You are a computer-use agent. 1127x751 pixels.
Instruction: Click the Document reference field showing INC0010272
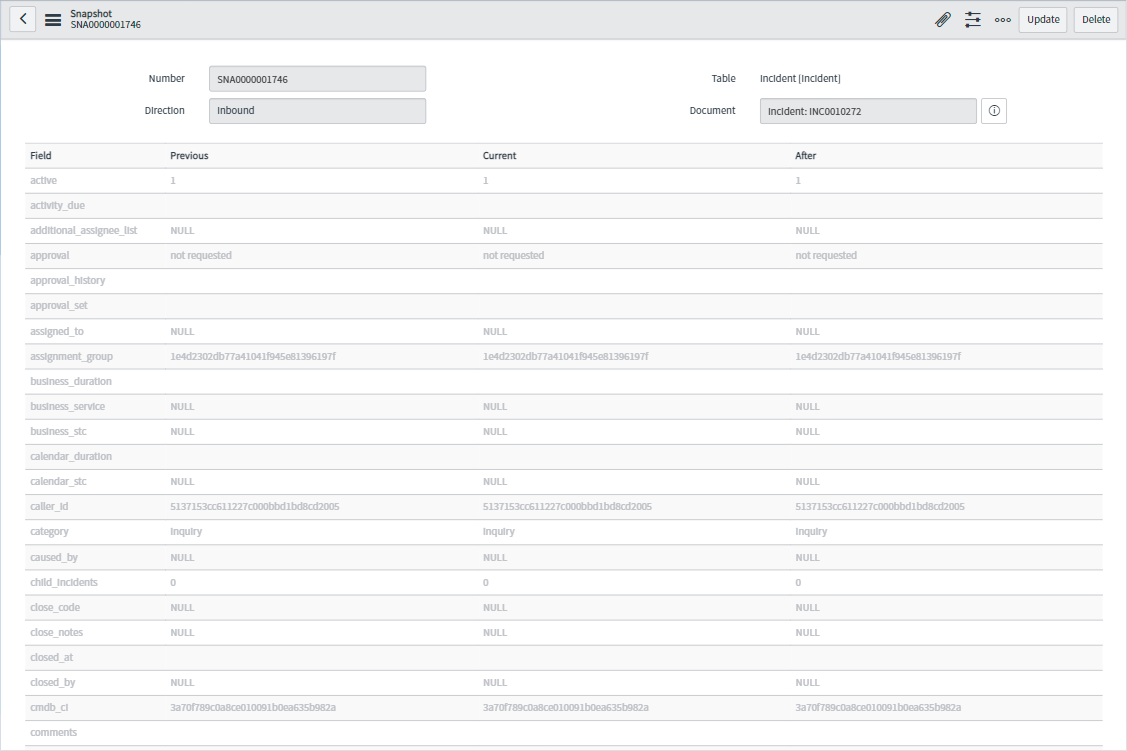[868, 111]
